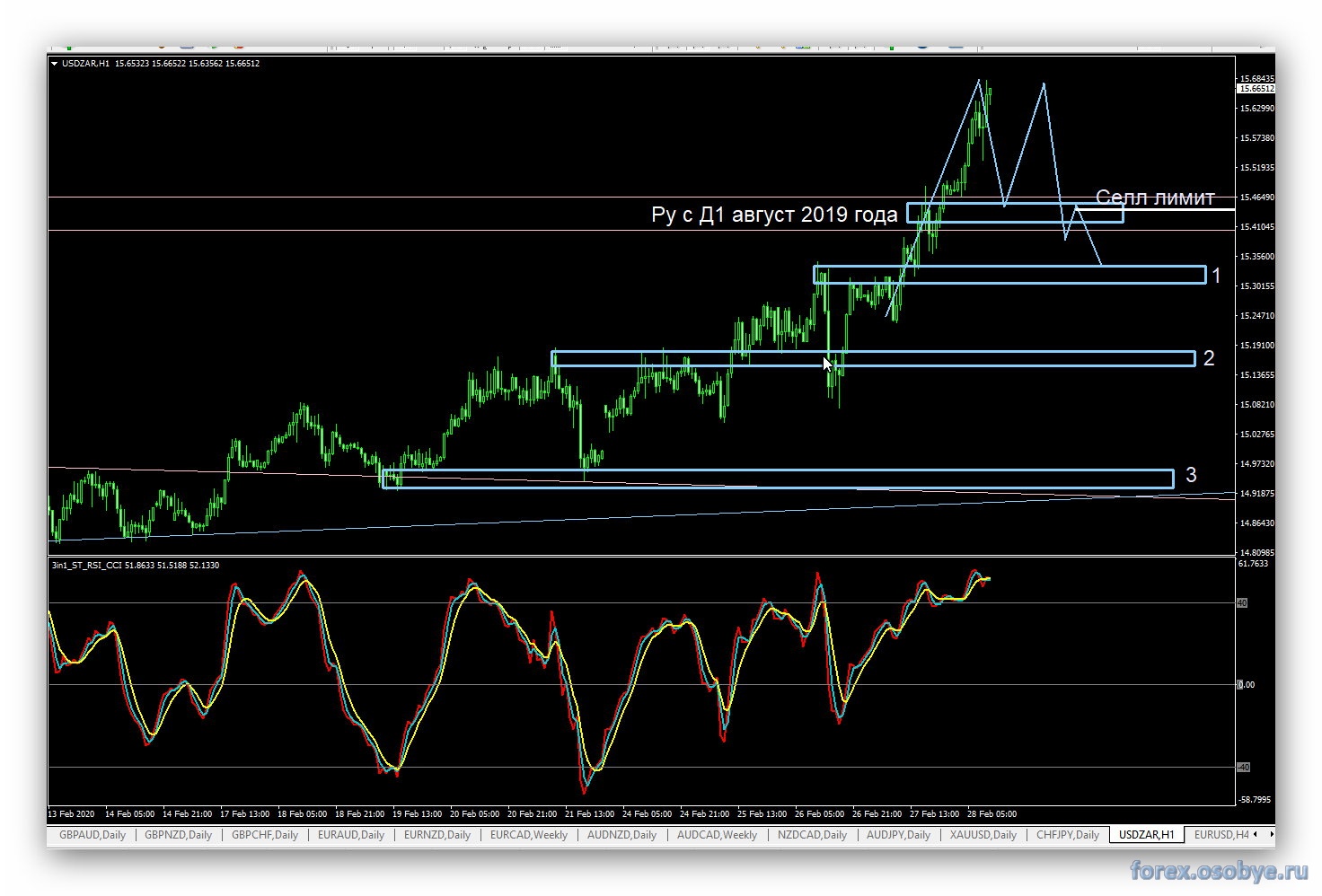Viewport: 1322px width, 896px height.
Task: Click price scale value 15.51935
Action: [1256, 168]
